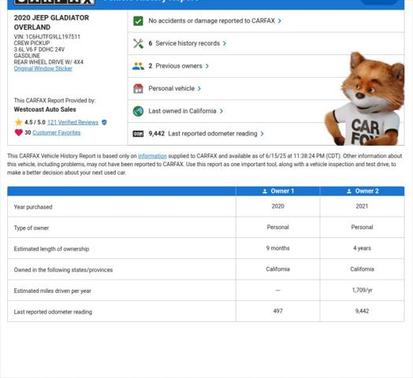Click Owner 1 year purchased '2020'
This screenshot has width=413, height=378.
tap(278, 206)
